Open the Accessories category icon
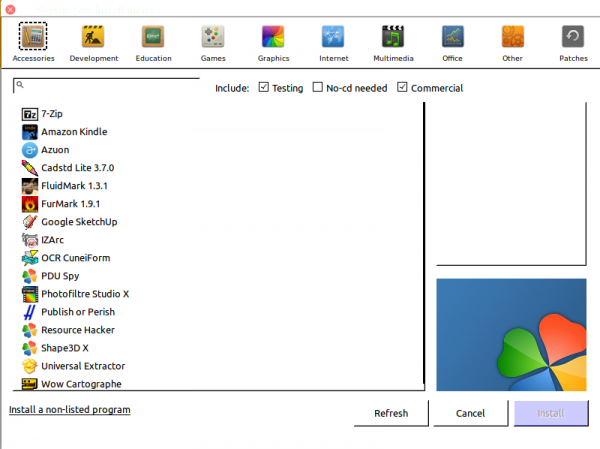 pyautogui.click(x=33, y=36)
